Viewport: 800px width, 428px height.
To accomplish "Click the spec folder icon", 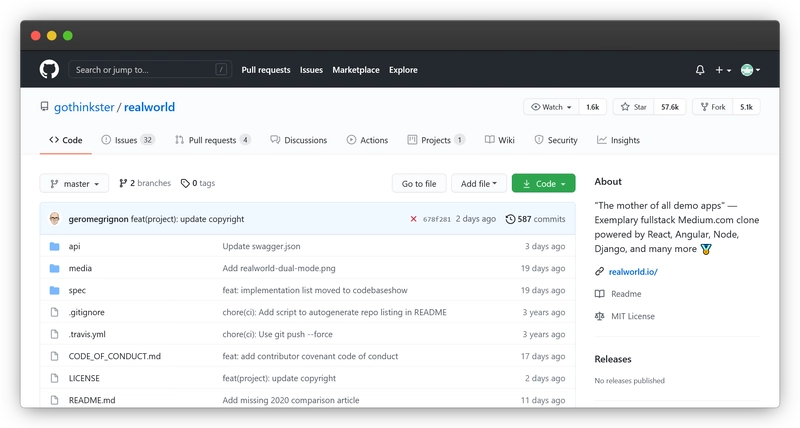I will pos(55,290).
